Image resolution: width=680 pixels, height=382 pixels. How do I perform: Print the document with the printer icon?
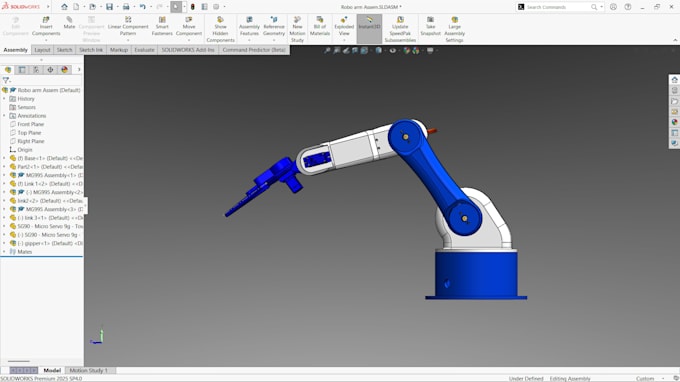coord(126,7)
